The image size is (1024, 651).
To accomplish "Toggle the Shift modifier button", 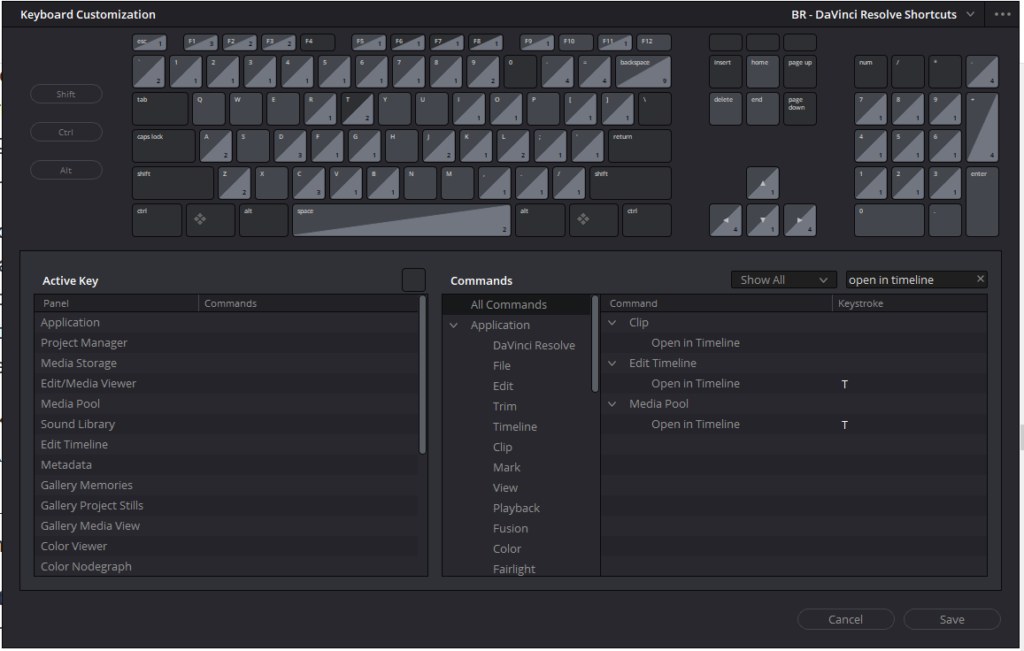I will coord(66,94).
